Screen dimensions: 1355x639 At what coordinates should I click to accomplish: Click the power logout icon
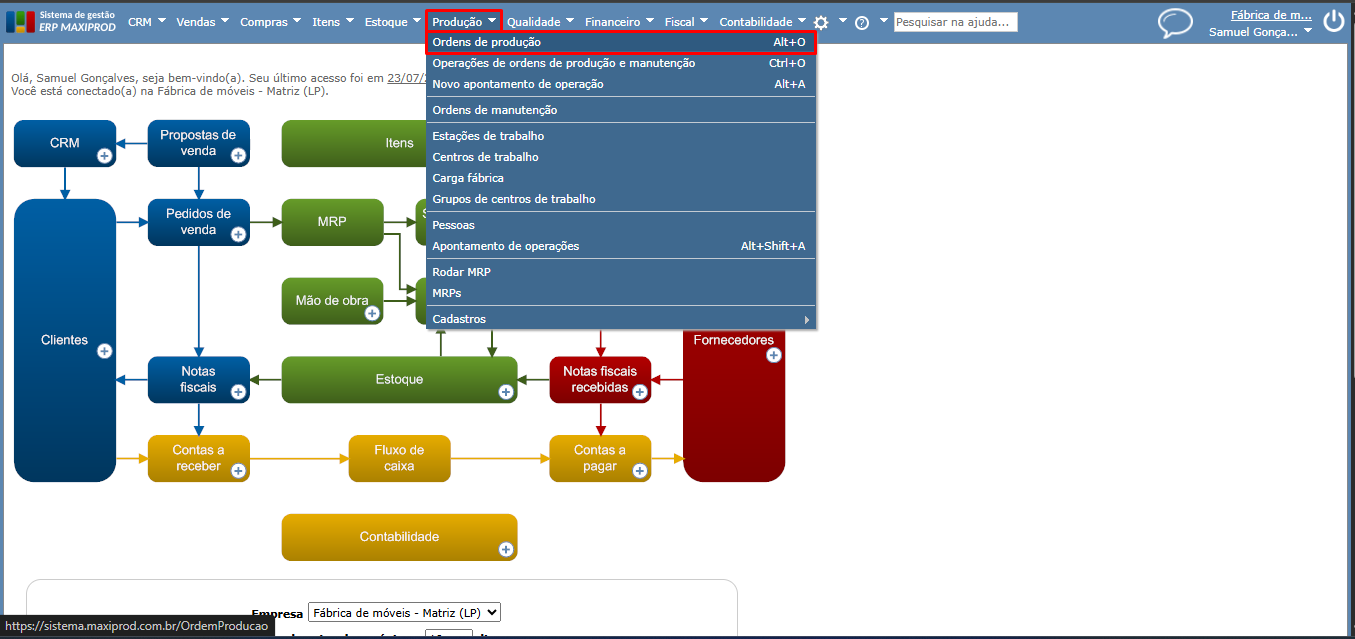[x=1334, y=21]
